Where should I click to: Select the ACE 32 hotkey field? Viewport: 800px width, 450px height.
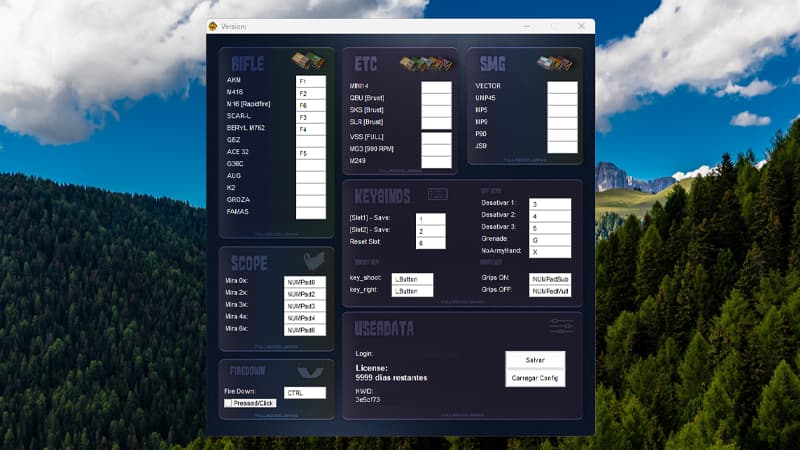coord(311,154)
